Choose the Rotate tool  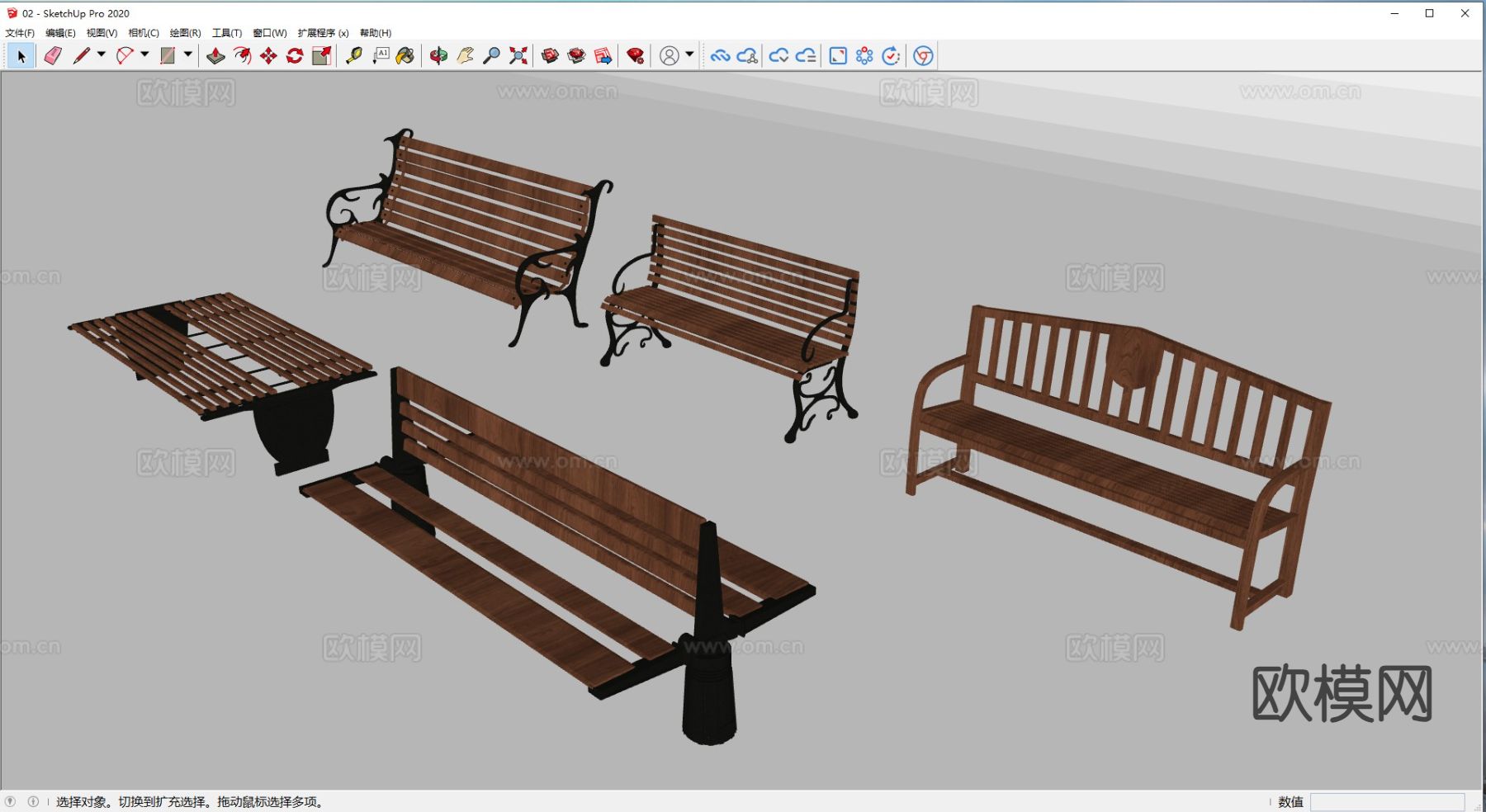pos(295,55)
